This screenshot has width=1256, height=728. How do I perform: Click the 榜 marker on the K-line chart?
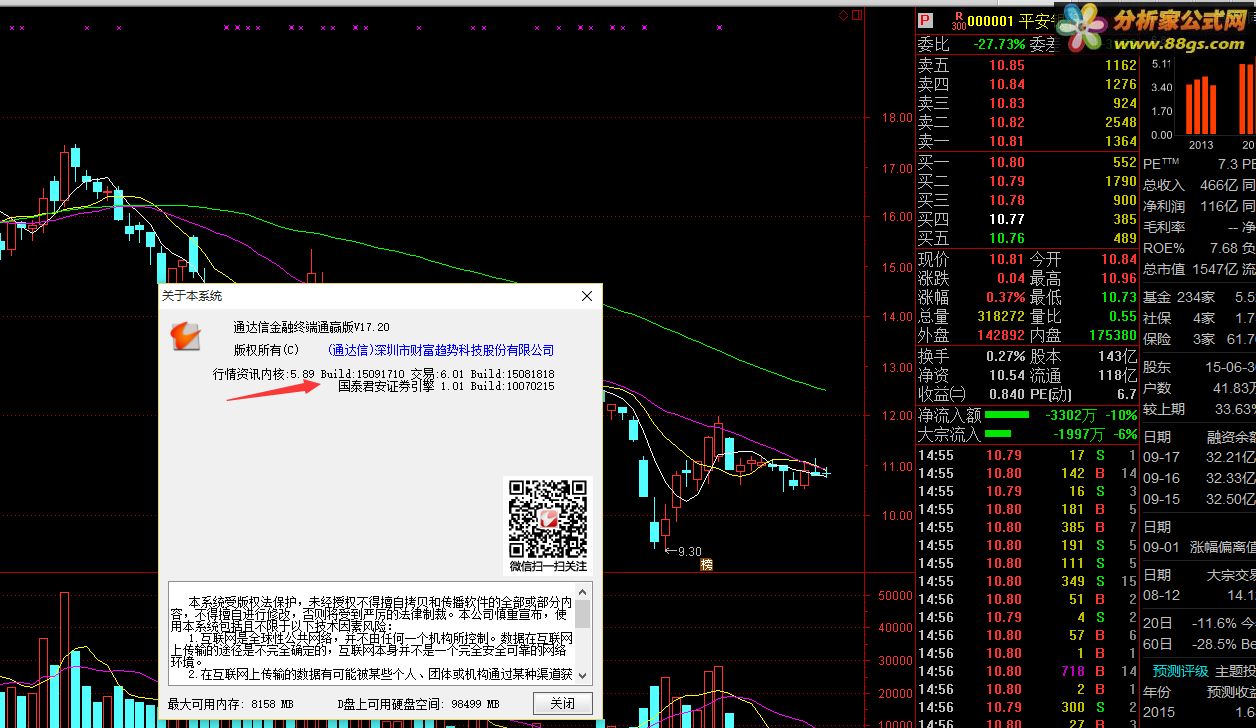tap(707, 565)
